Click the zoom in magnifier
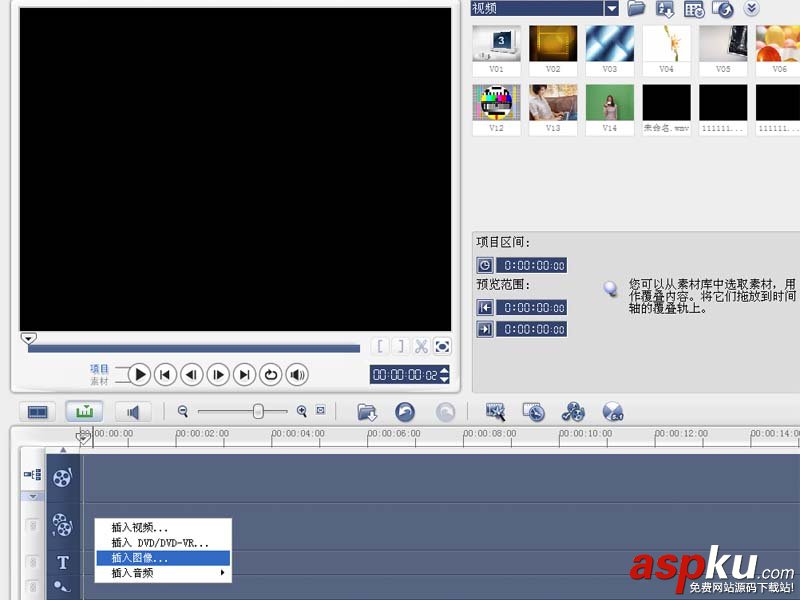 click(x=302, y=411)
